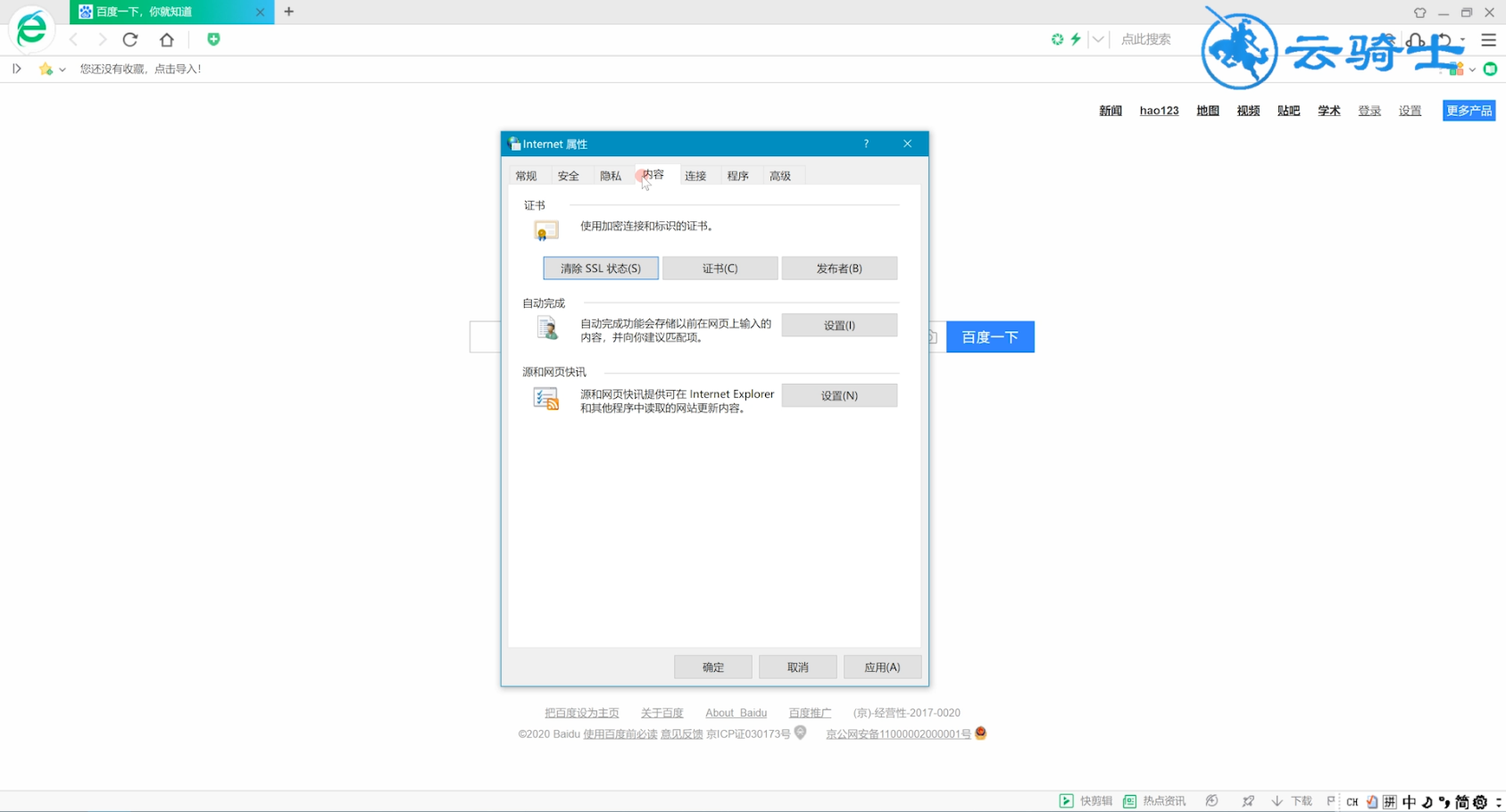Click the rocket accelerator status icon
Screen dimensions: 1506x812
click(1247, 801)
